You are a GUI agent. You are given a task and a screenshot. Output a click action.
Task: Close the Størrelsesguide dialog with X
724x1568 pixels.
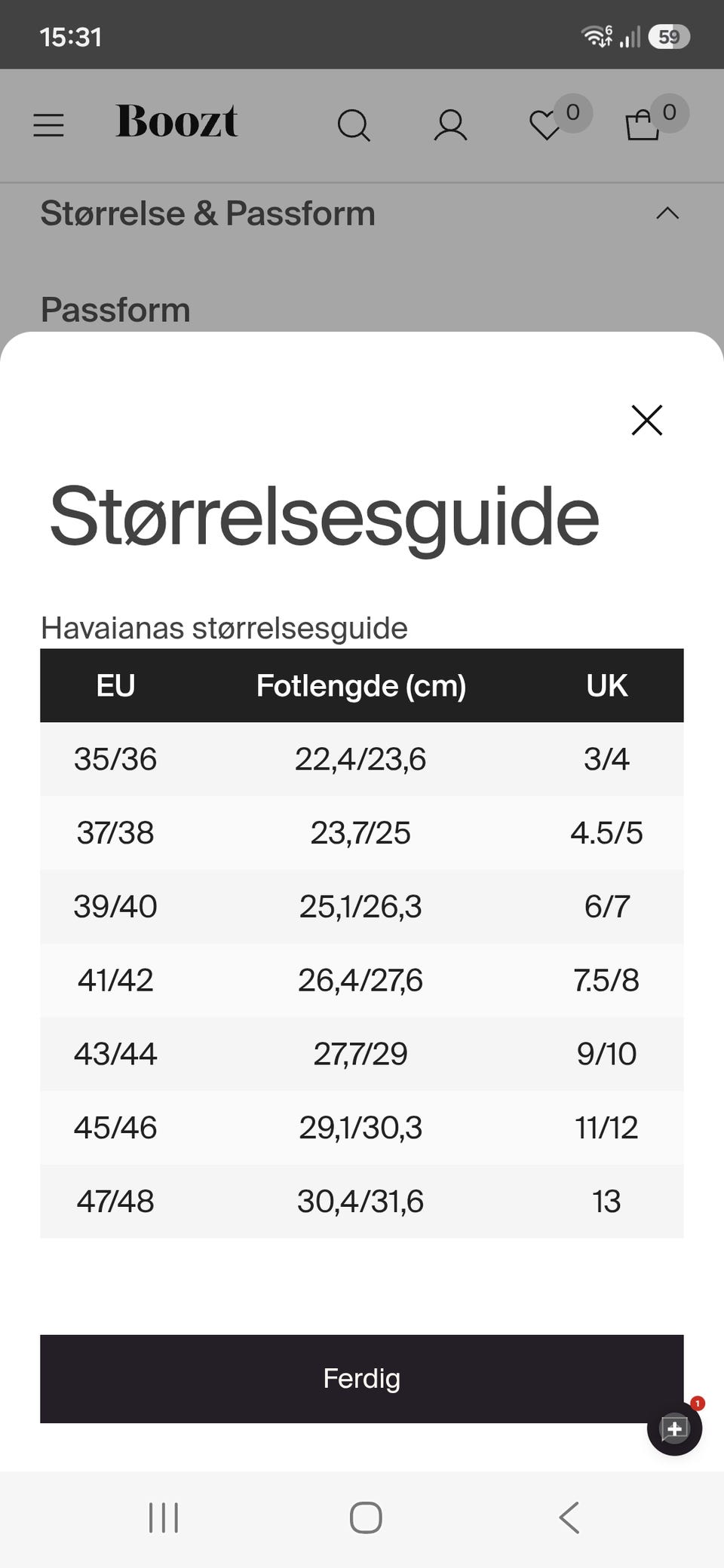tap(647, 420)
